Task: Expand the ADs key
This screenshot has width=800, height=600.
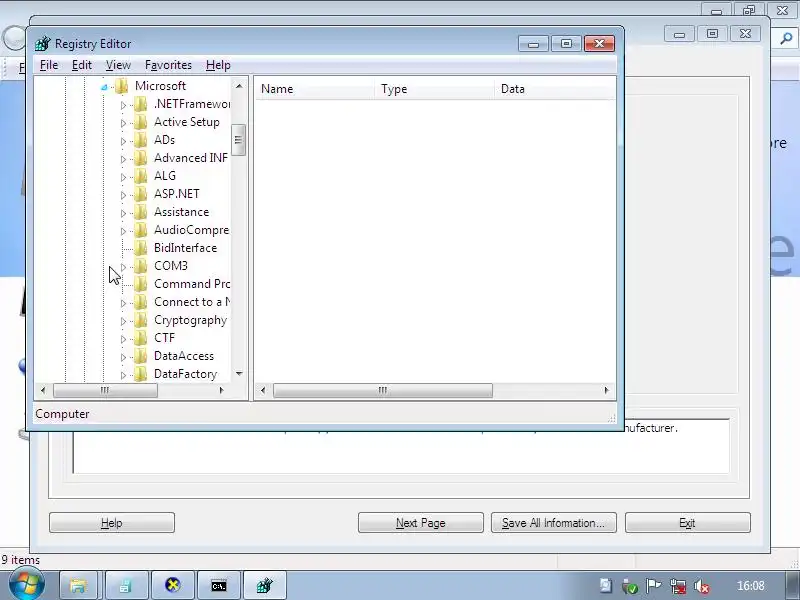Action: tap(123, 141)
